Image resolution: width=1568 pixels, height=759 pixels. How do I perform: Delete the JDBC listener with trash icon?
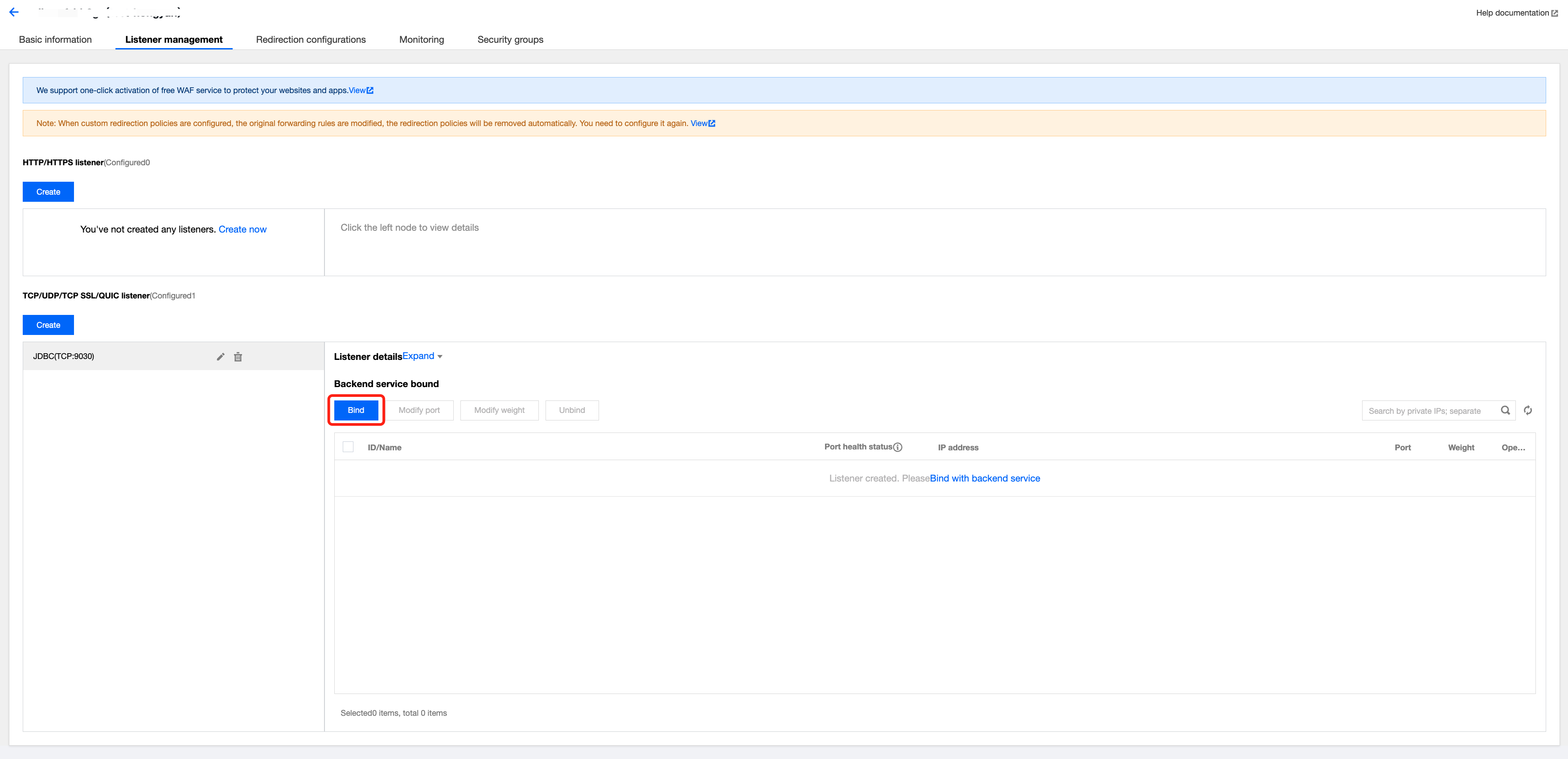click(x=238, y=357)
